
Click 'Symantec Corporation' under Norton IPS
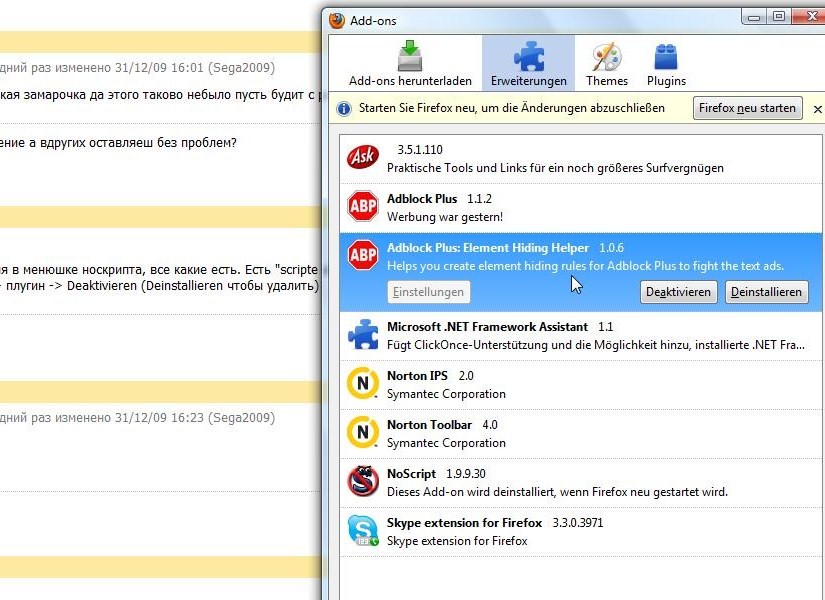[x=446, y=394]
